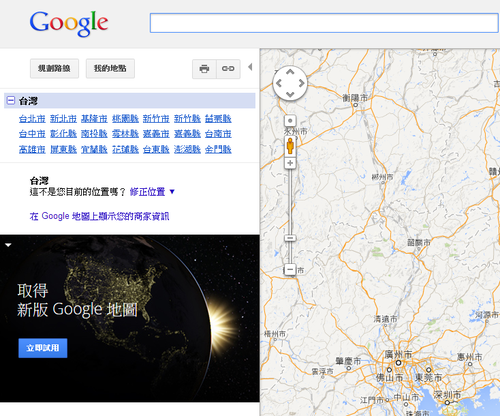Pan the map up with the arrow
Viewport: 500px width, 416px height.
pos(290,72)
